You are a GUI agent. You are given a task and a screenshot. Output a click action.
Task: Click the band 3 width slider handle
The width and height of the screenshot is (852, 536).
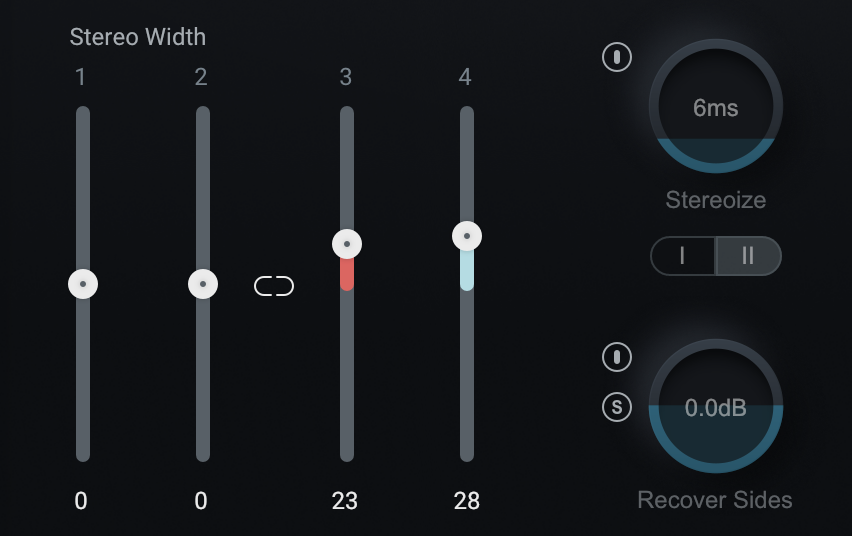(x=347, y=244)
